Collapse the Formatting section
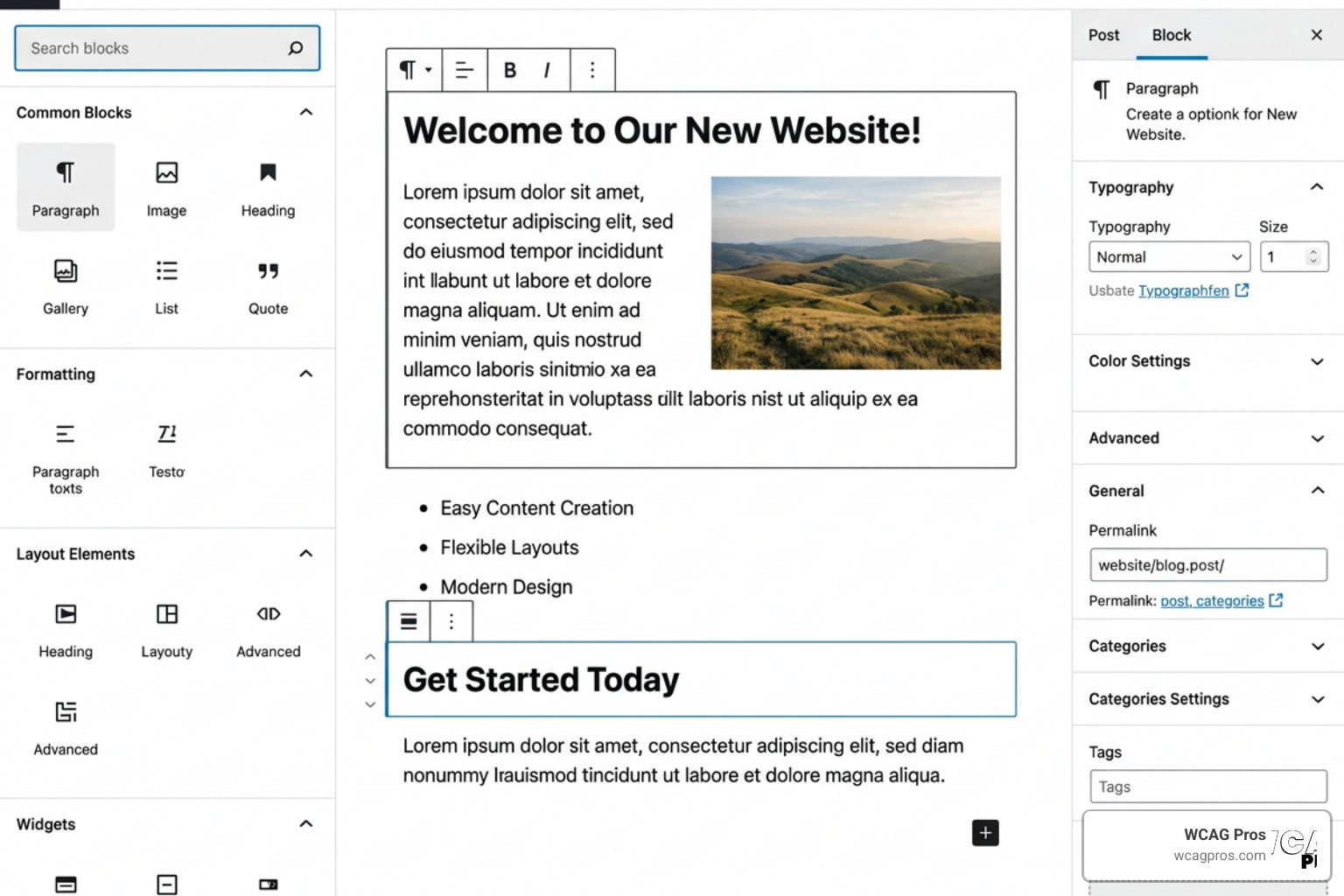Screen dimensions: 1344x896 click(x=305, y=374)
